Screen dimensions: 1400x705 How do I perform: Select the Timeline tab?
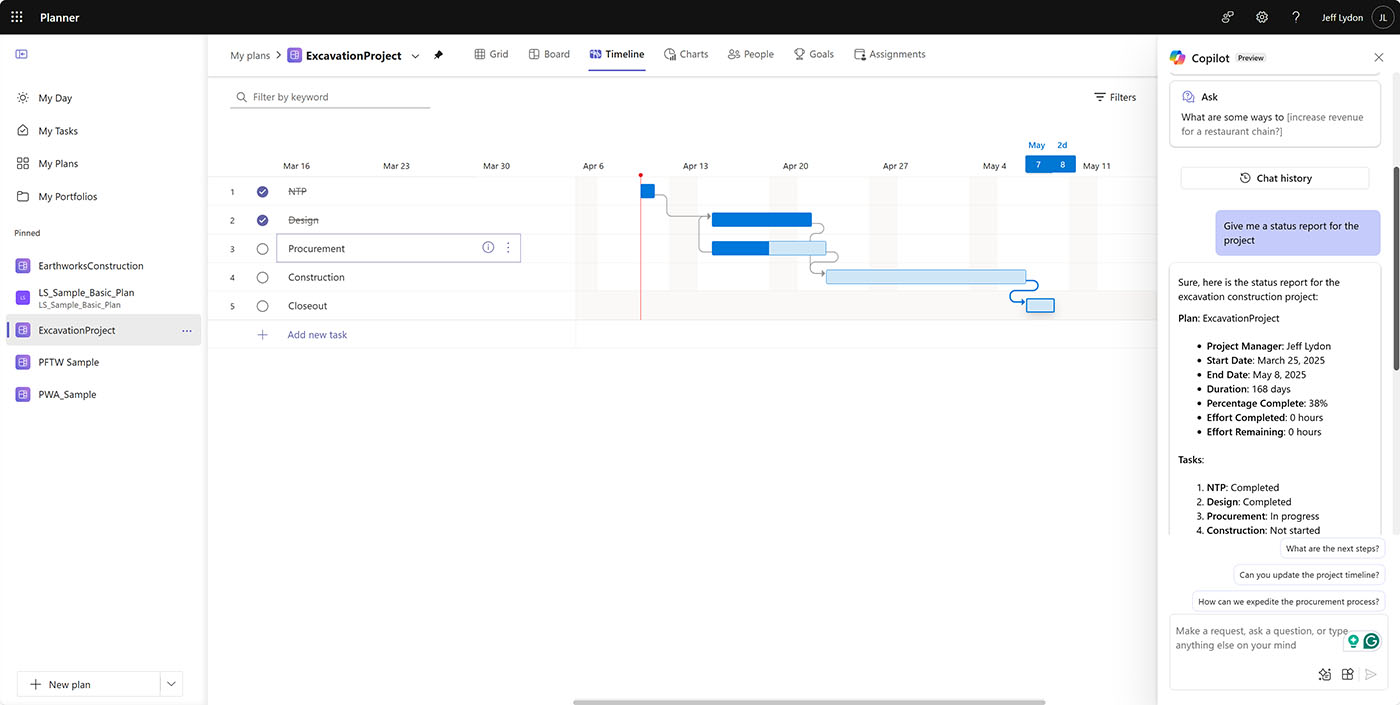pyautogui.click(x=617, y=54)
